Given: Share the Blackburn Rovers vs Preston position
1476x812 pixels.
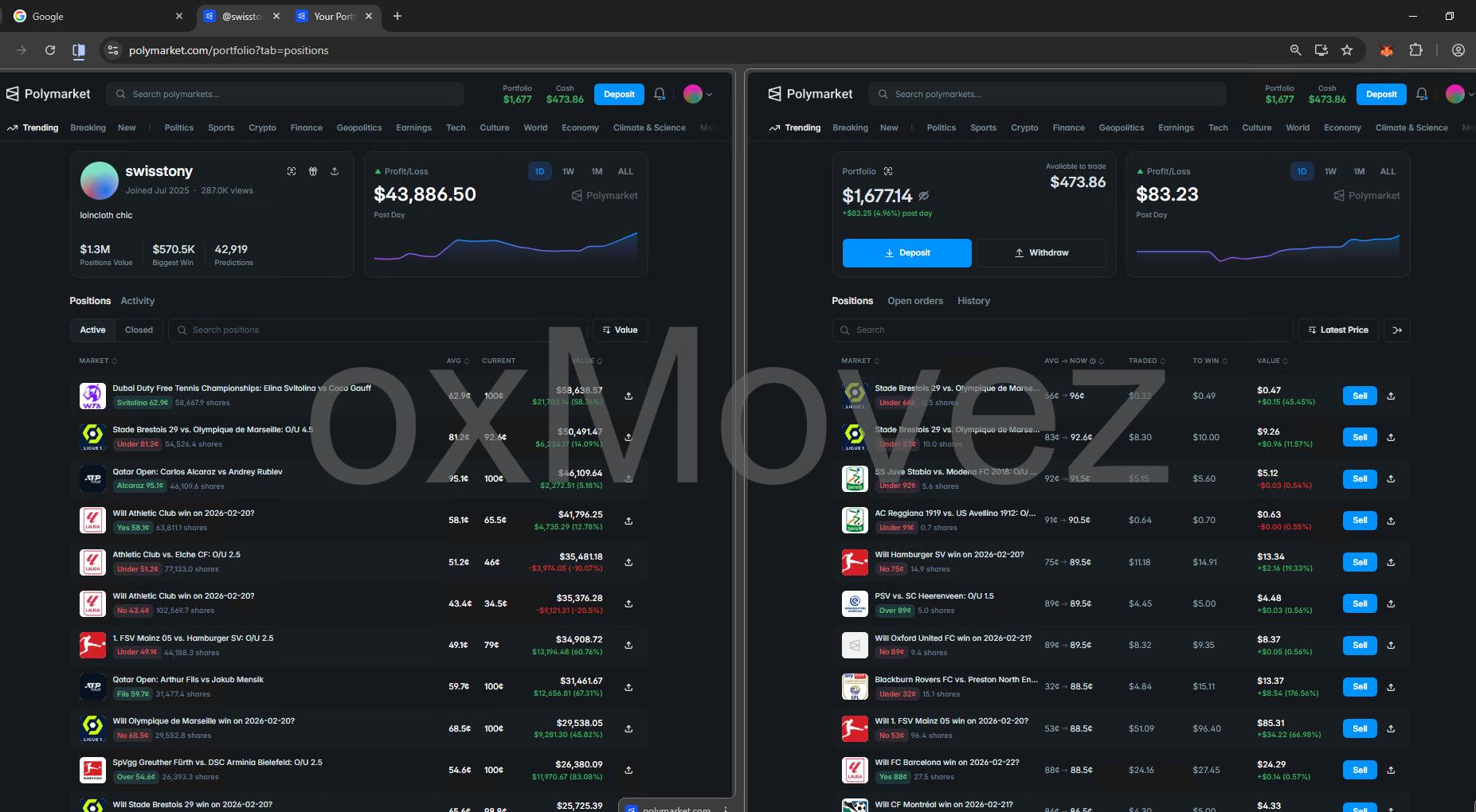Looking at the screenshot, I should click(x=1391, y=687).
